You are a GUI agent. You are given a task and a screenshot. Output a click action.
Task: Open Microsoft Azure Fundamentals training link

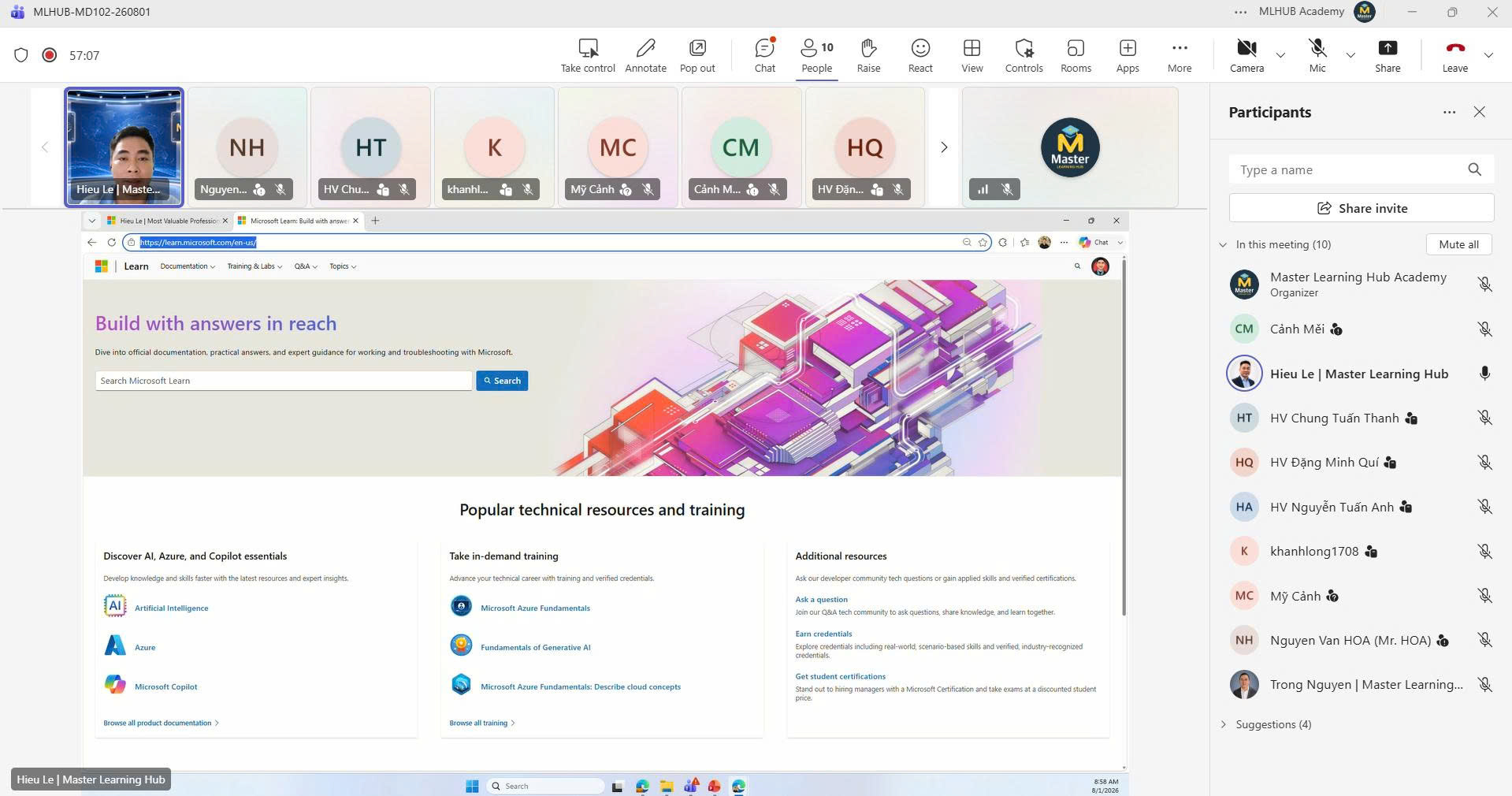tap(535, 608)
